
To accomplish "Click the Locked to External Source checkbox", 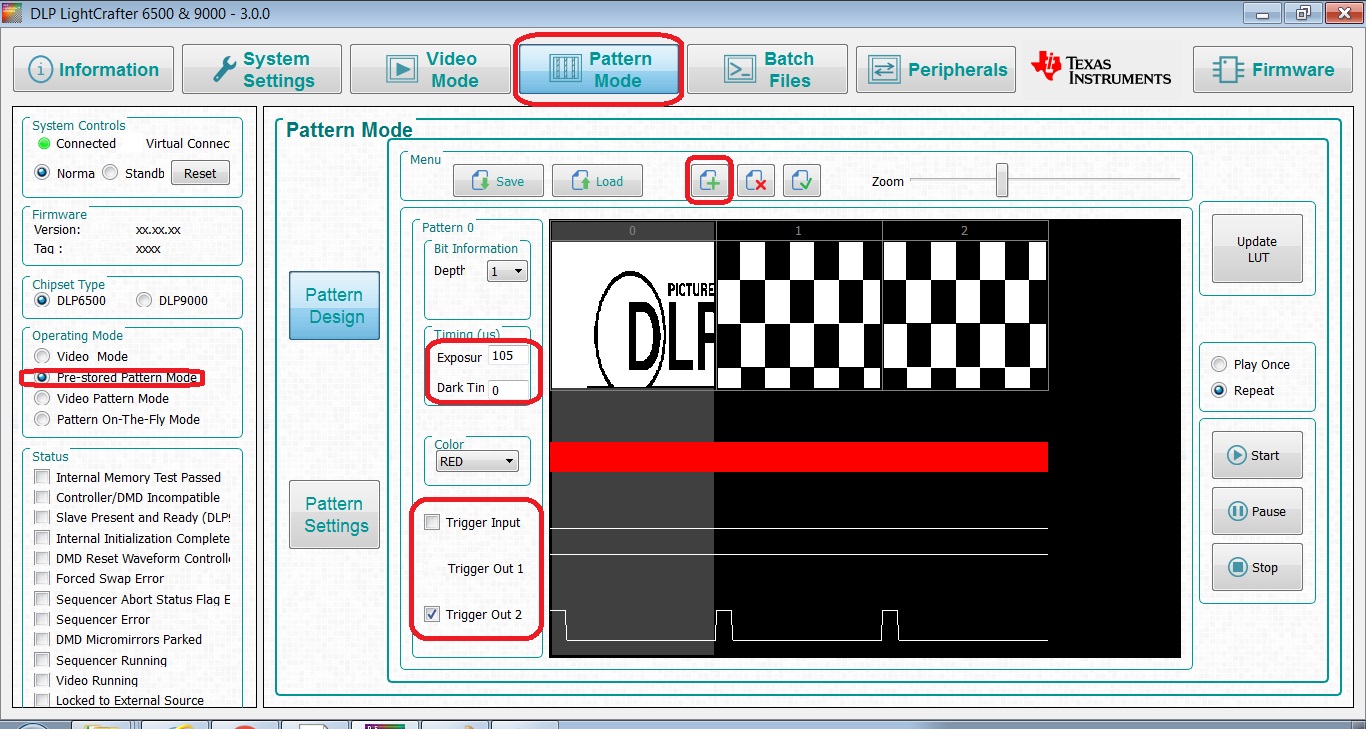I will tap(42, 700).
